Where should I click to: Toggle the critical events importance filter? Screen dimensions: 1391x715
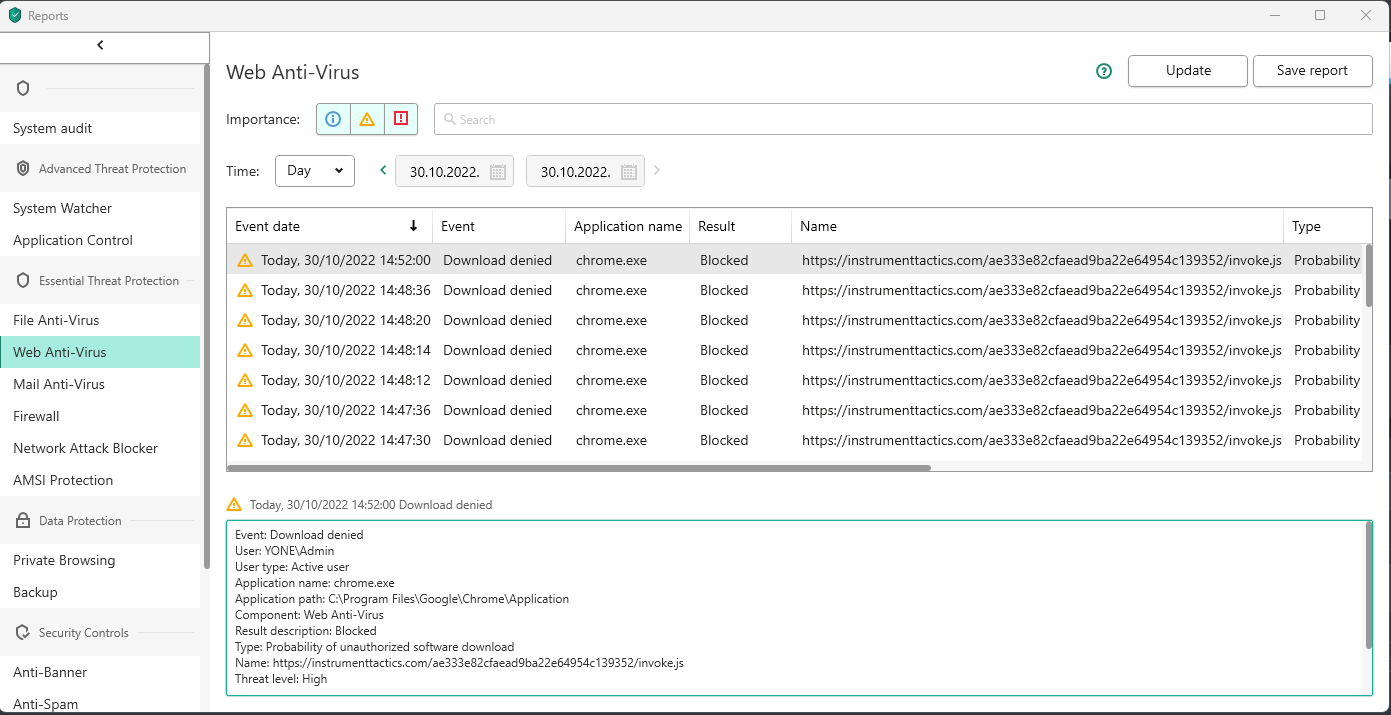401,119
